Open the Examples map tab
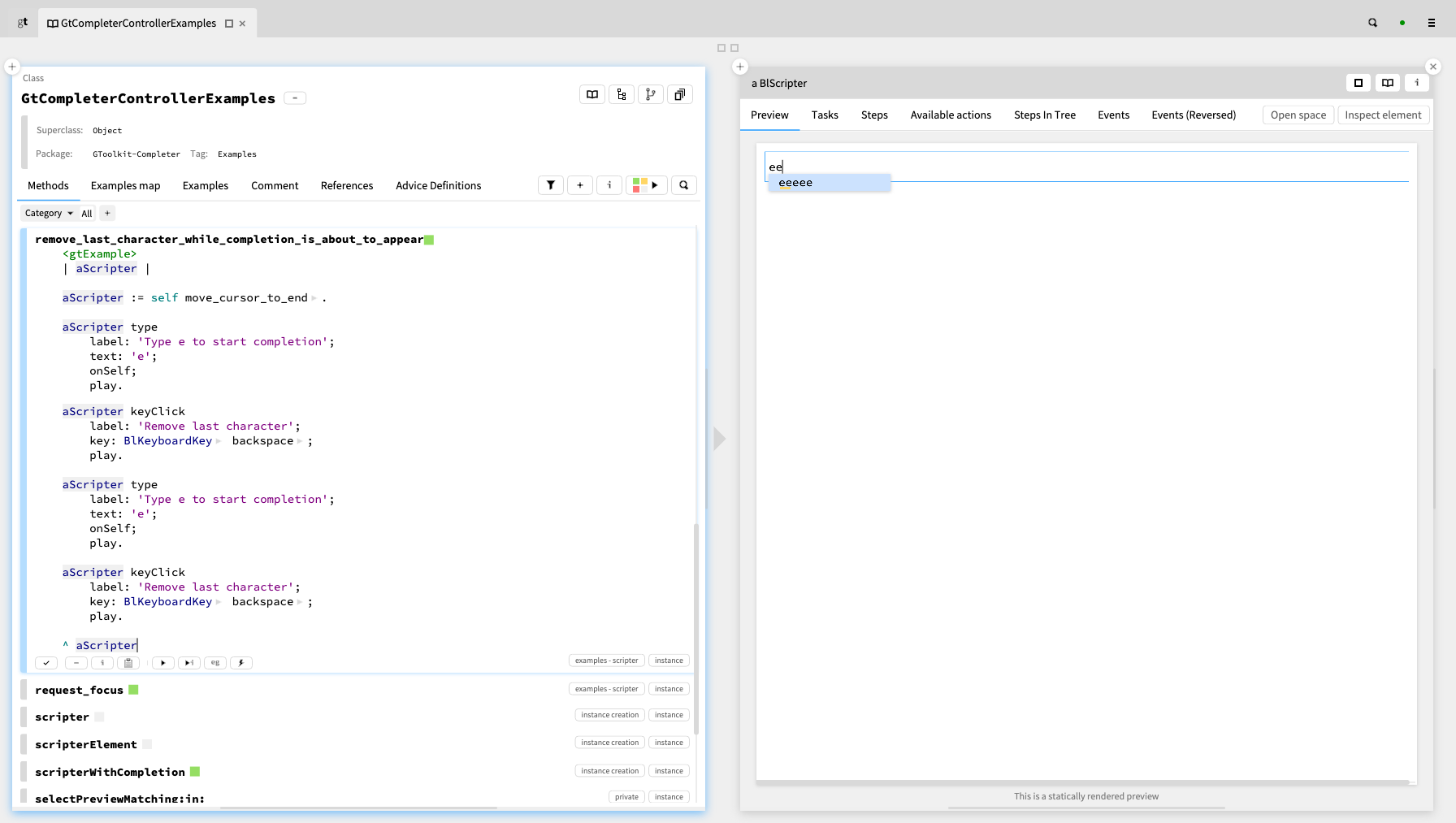 [x=125, y=186]
